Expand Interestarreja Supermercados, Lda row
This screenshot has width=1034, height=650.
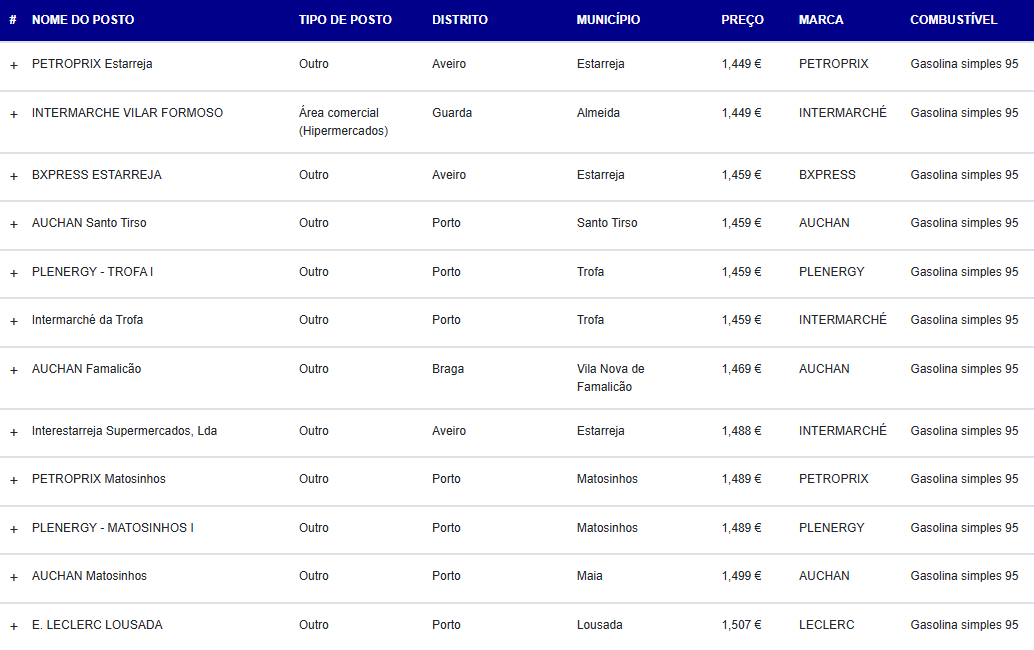tap(13, 432)
